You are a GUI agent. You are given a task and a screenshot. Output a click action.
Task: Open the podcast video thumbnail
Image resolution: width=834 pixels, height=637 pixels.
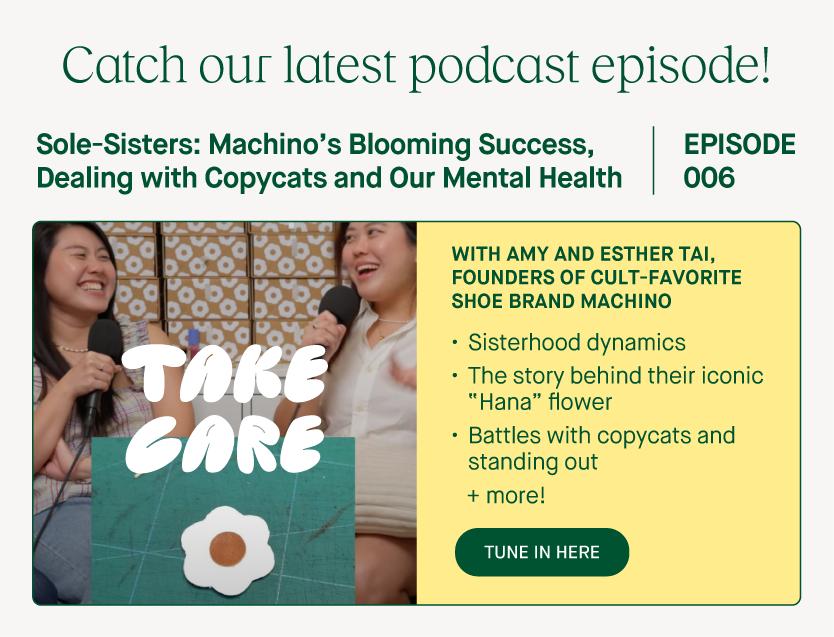point(224,413)
